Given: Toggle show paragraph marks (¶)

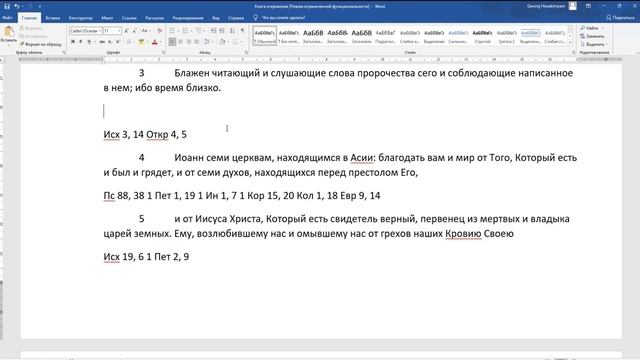Looking at the screenshot, I should [x=243, y=31].
